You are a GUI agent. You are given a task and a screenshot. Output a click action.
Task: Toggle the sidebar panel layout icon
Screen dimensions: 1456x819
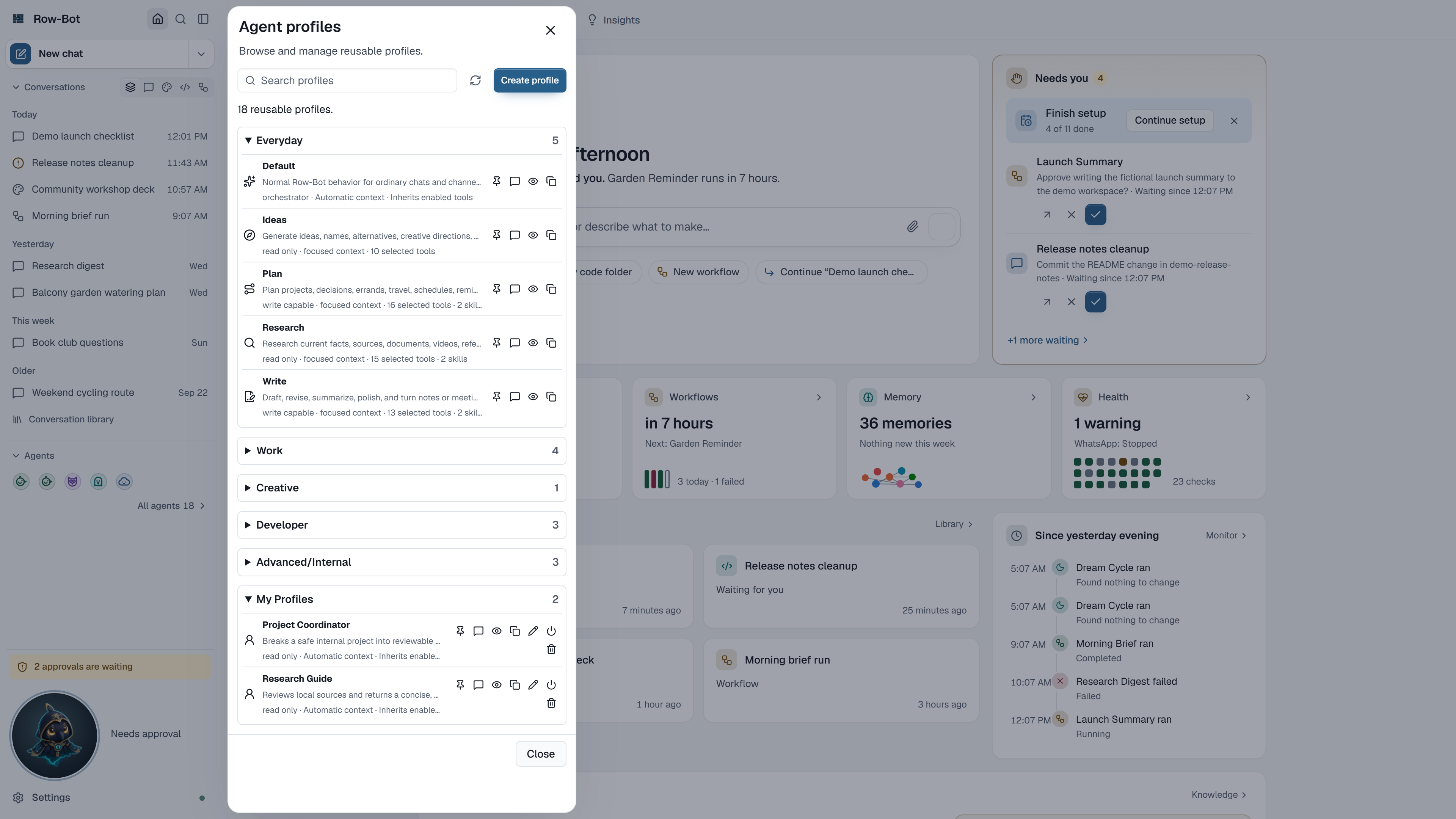click(x=204, y=19)
